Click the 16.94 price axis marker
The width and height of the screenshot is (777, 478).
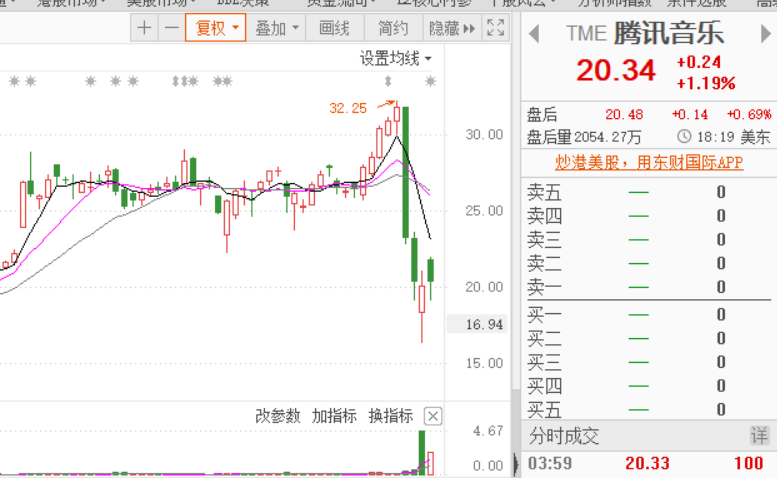click(477, 324)
